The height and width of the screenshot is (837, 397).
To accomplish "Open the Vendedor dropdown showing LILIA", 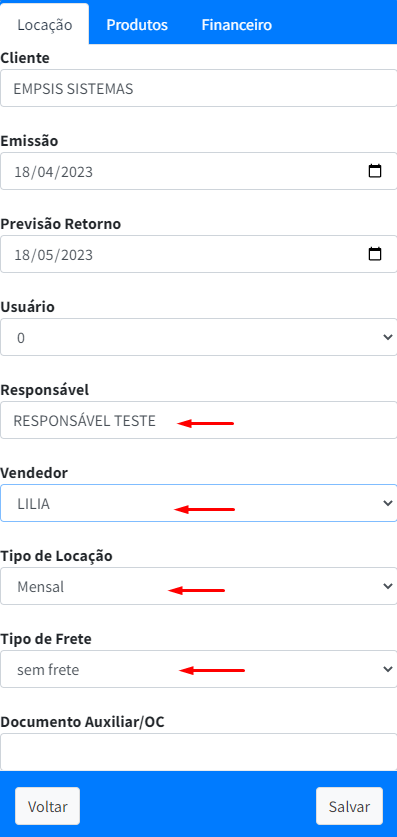I will tap(198, 503).
